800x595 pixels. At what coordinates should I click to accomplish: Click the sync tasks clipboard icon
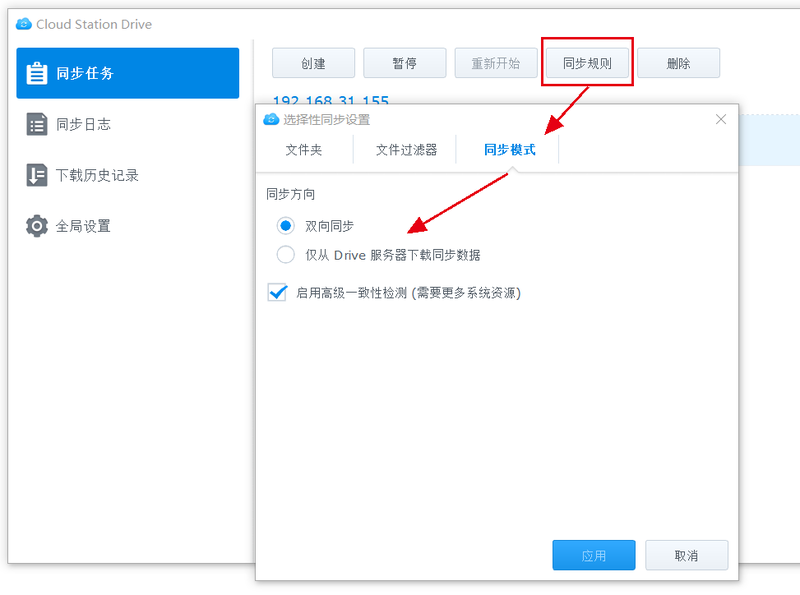pyautogui.click(x=37, y=73)
